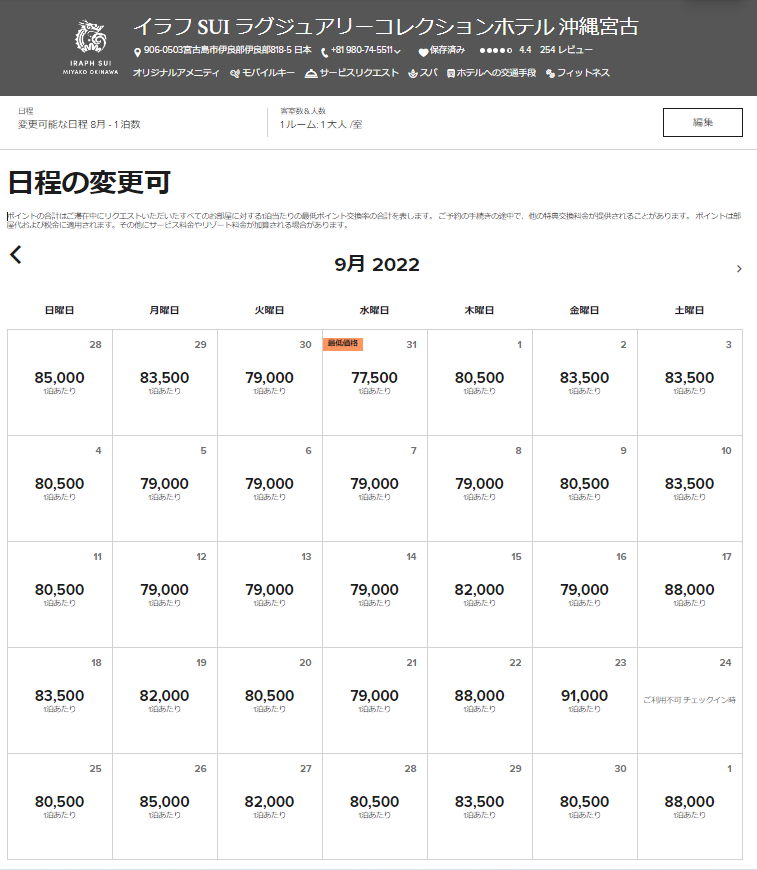
Task: Click the phone icon beside +81 980-74-5511
Action: pos(325,51)
